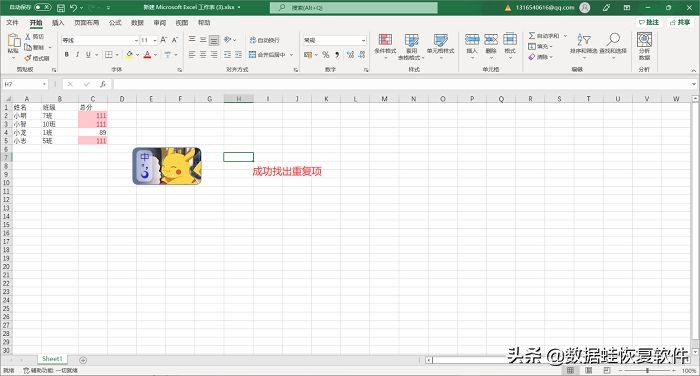This screenshot has width=700, height=376.
Task: Switch to the 数据 (Data) tab
Action: pyautogui.click(x=138, y=22)
